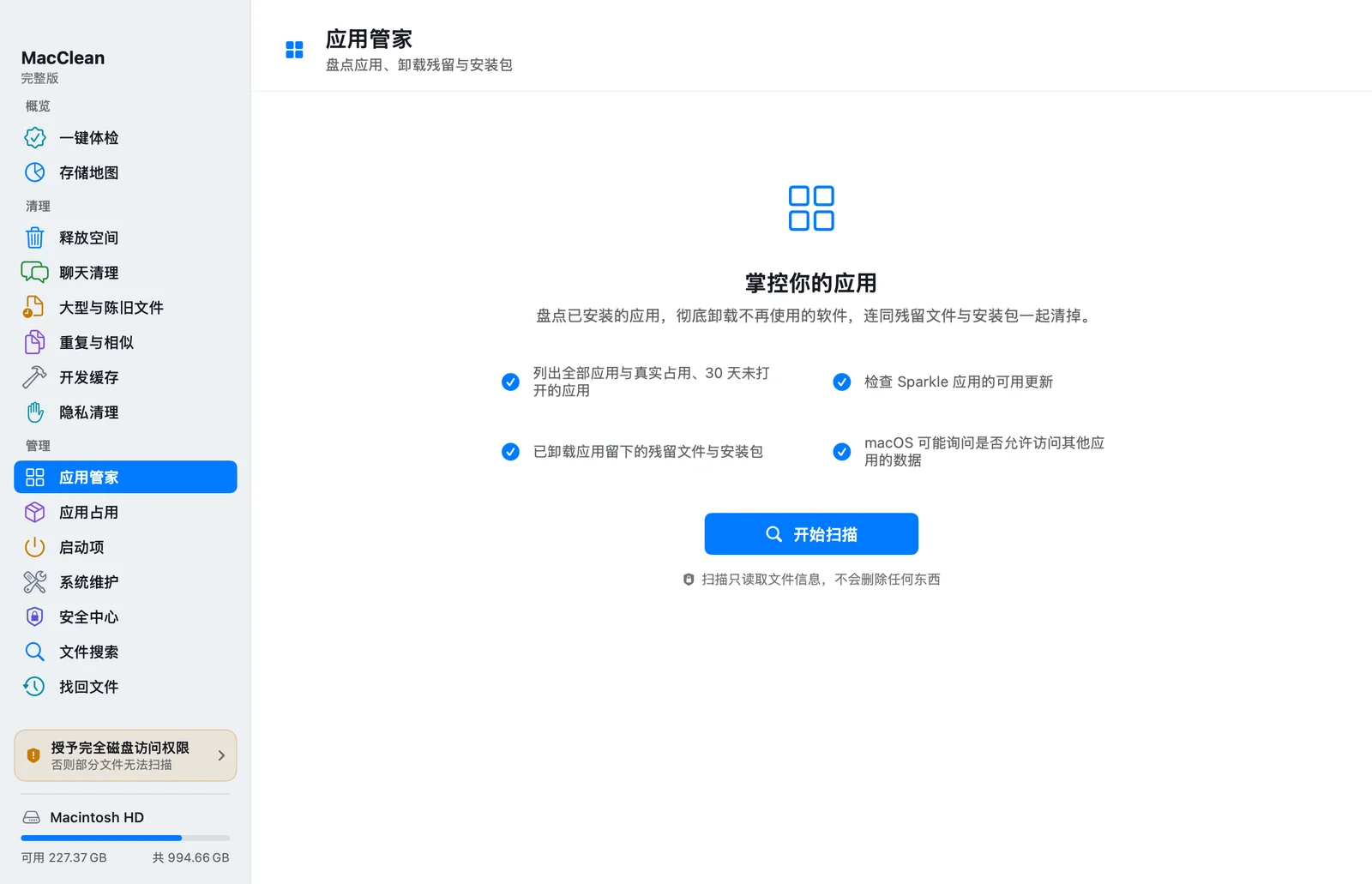Image resolution: width=1372 pixels, height=884 pixels.
Task: Click the 授予完全磁盘访问权限 banner title
Action: pos(120,748)
